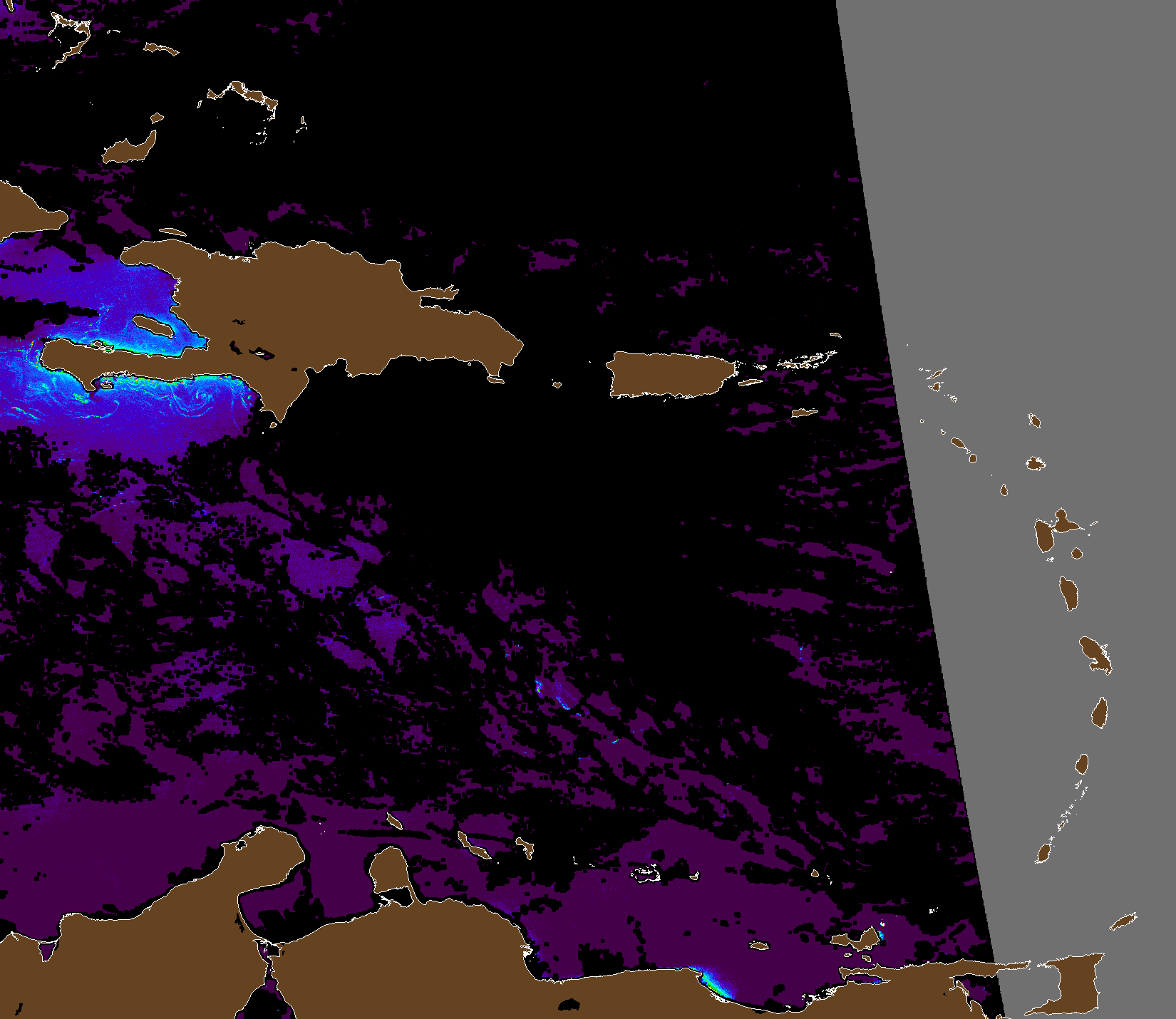This screenshot has width=1176, height=1019.
Task: Click the island of Curaçao
Action: pos(473,846)
